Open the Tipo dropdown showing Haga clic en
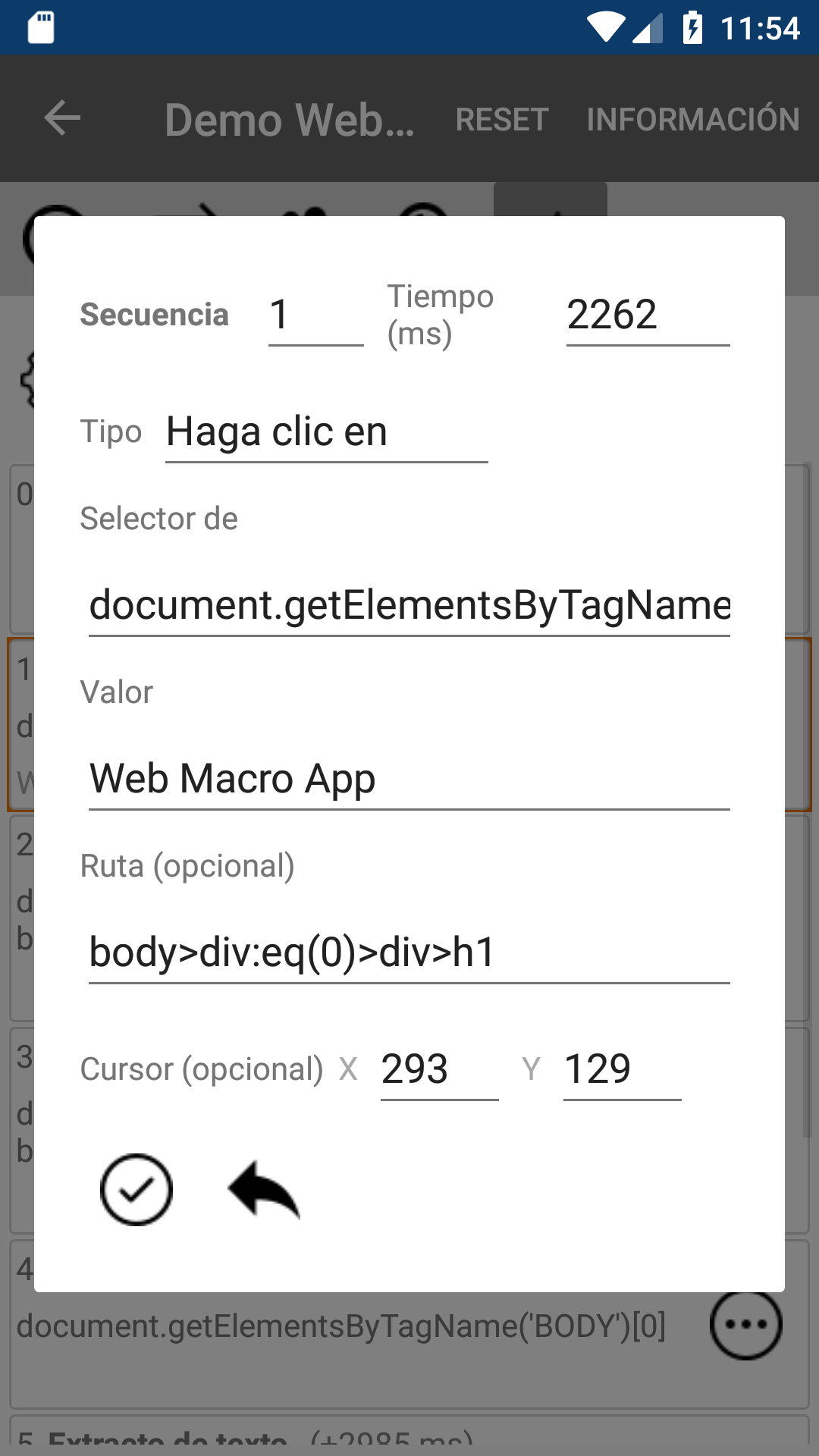The height and width of the screenshot is (1456, 819). pyautogui.click(x=327, y=432)
